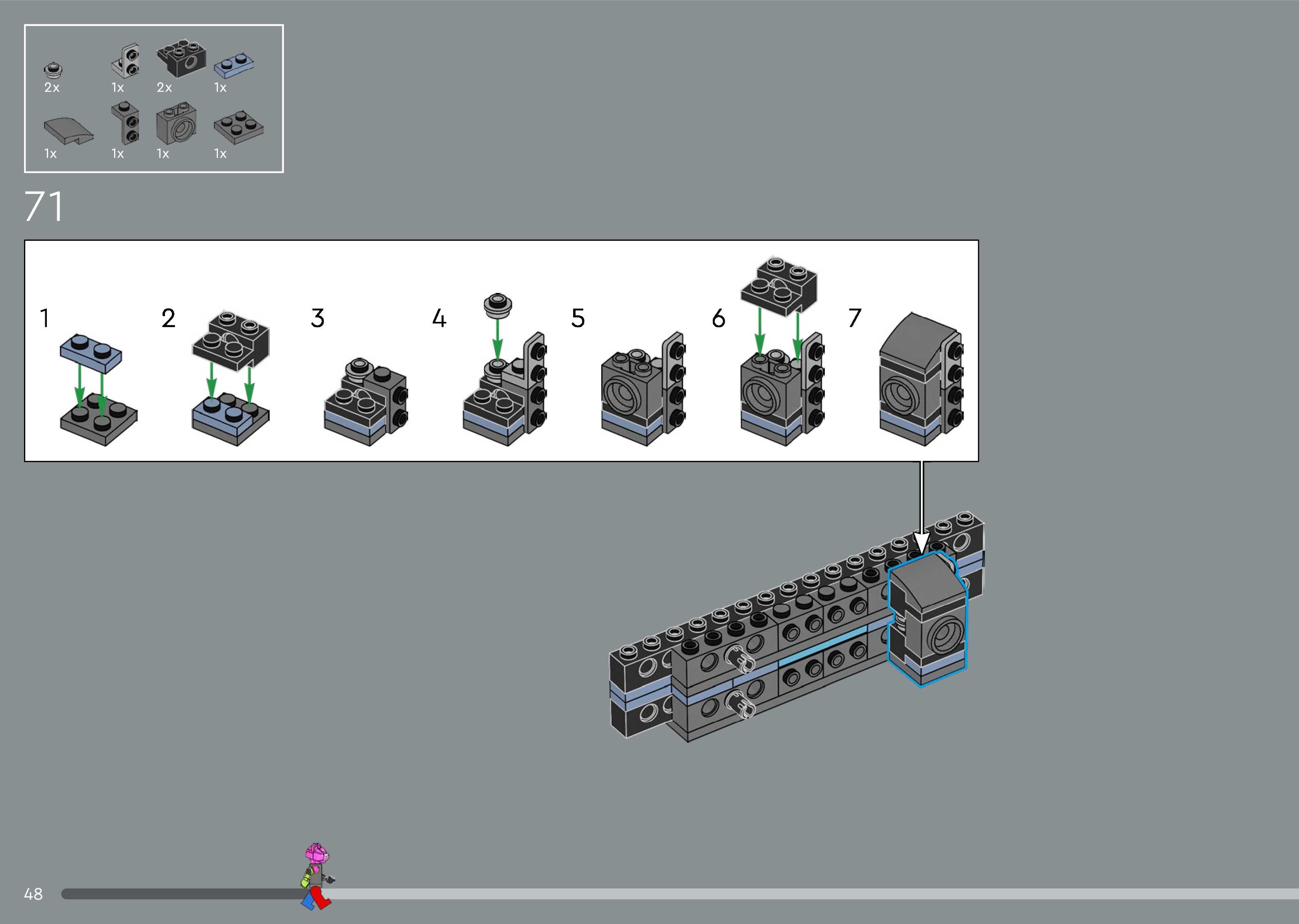Select the substep 5 assembly image
Screen dimensions: 1299x924
tap(643, 390)
